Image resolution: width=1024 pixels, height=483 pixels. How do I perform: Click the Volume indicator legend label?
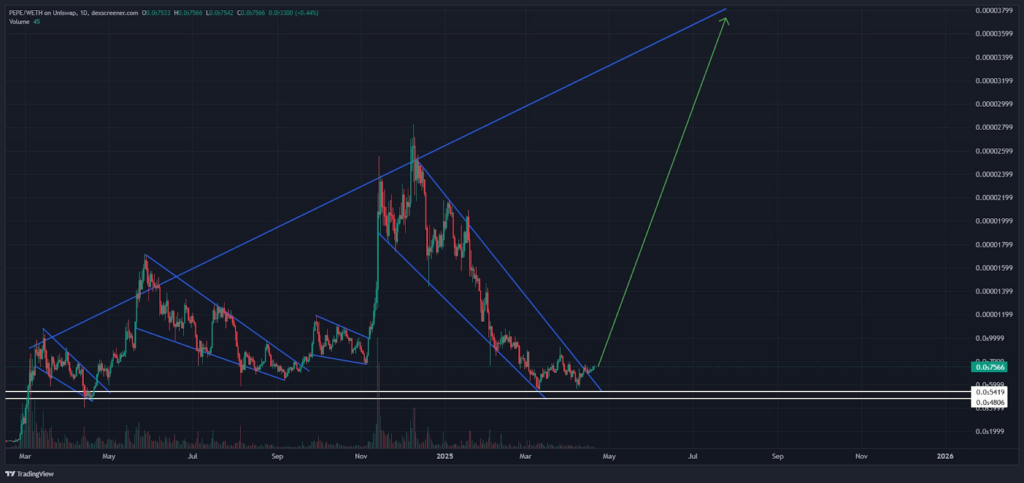(x=18, y=20)
